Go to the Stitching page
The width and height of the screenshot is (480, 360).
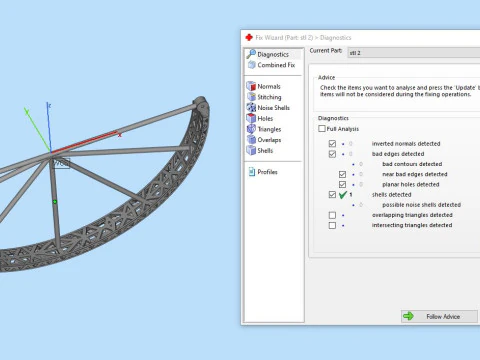coord(269,97)
